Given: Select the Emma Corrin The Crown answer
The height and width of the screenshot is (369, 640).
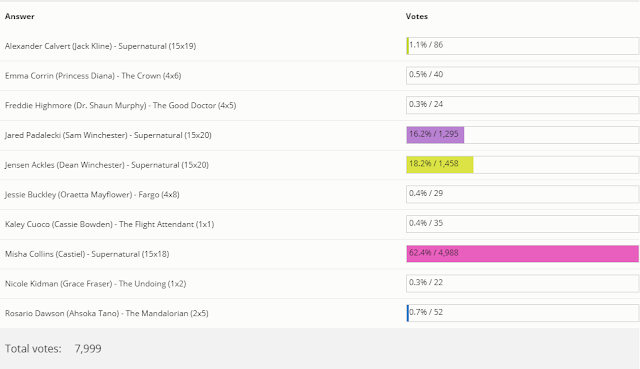Looking at the screenshot, I should [x=93, y=76].
